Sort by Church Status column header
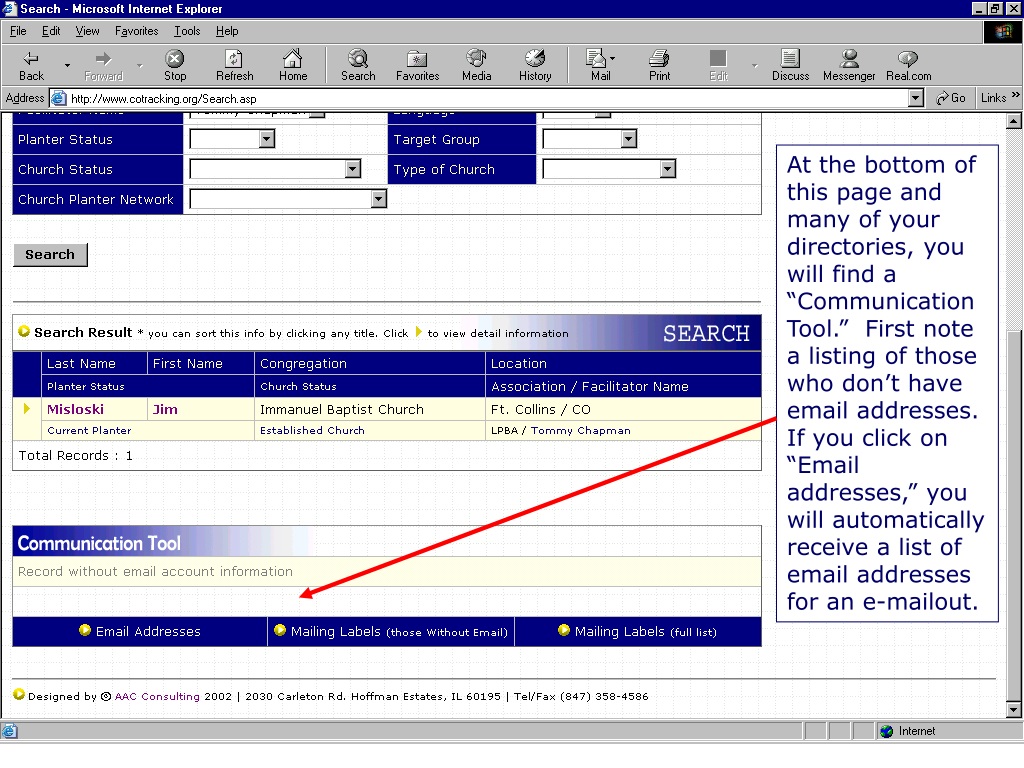The height and width of the screenshot is (768, 1024). (298, 386)
